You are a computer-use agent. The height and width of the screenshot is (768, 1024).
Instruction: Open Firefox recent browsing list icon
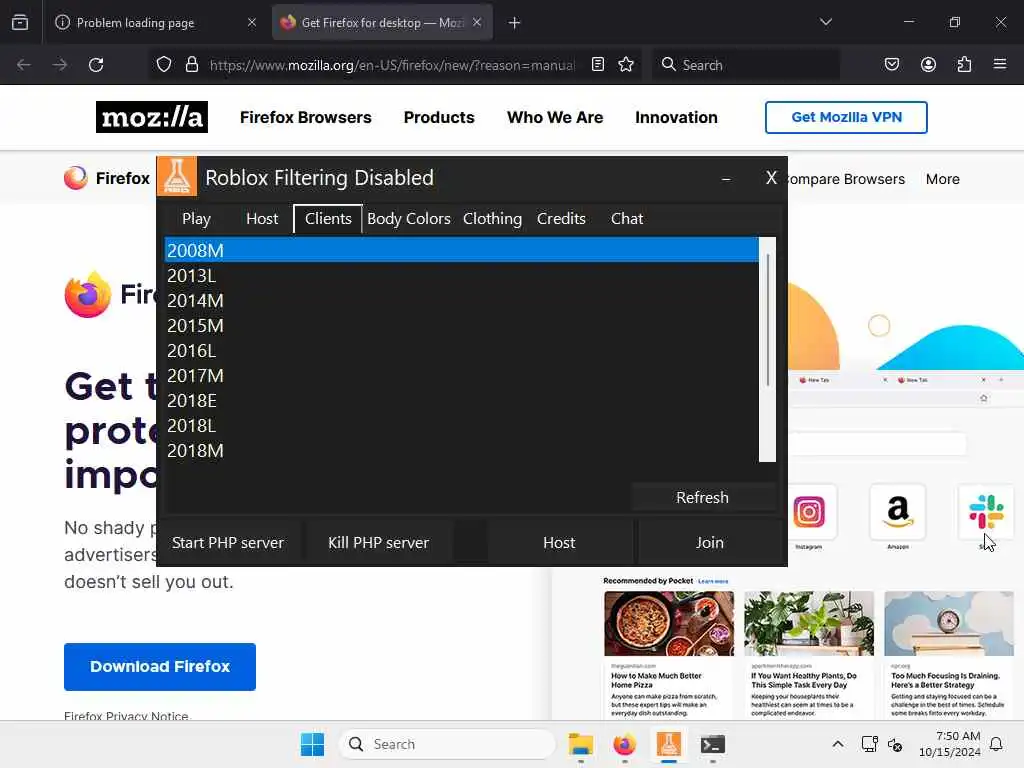pyautogui.click(x=20, y=23)
